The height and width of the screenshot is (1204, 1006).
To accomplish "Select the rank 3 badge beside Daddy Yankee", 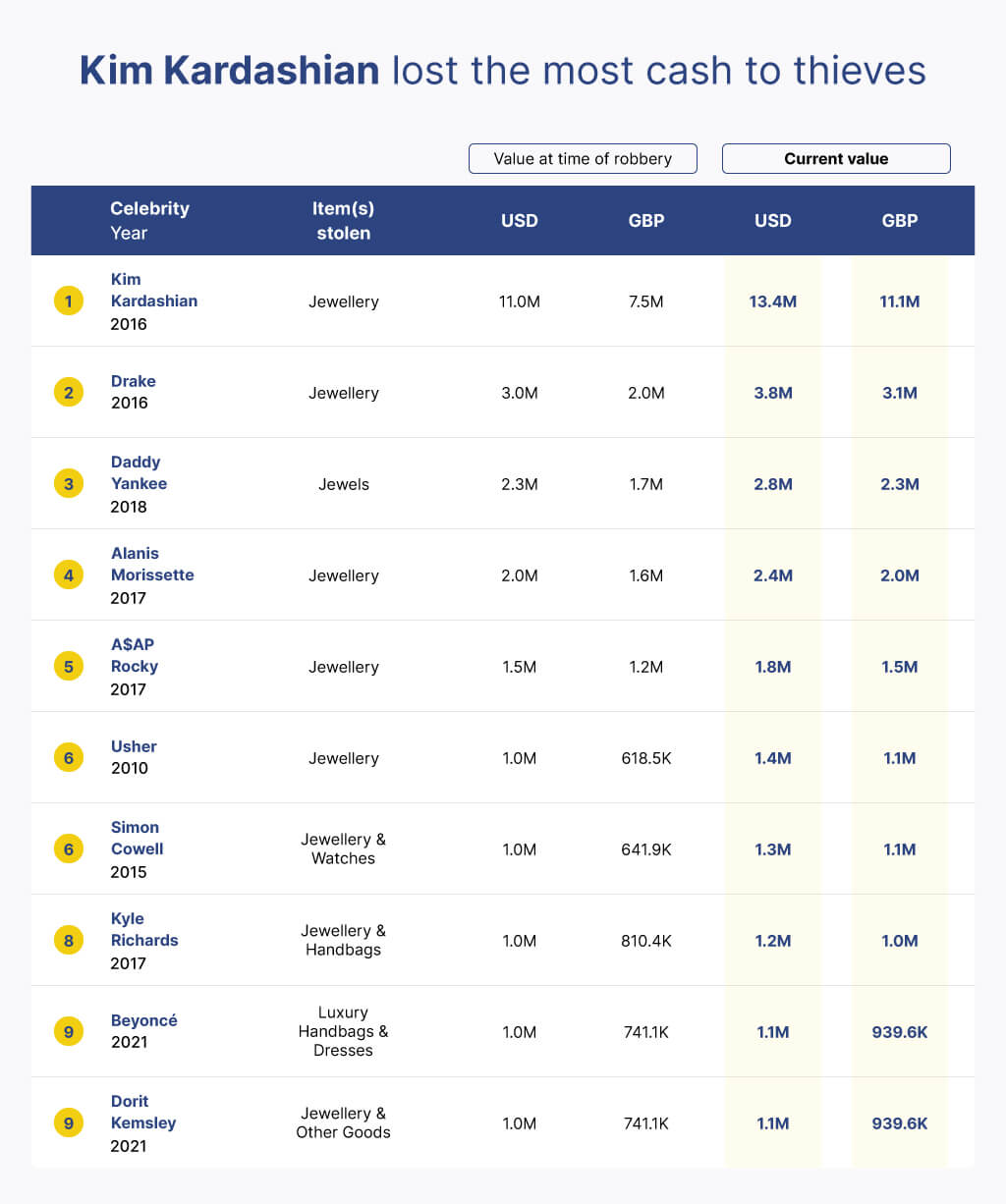I will click(x=68, y=483).
